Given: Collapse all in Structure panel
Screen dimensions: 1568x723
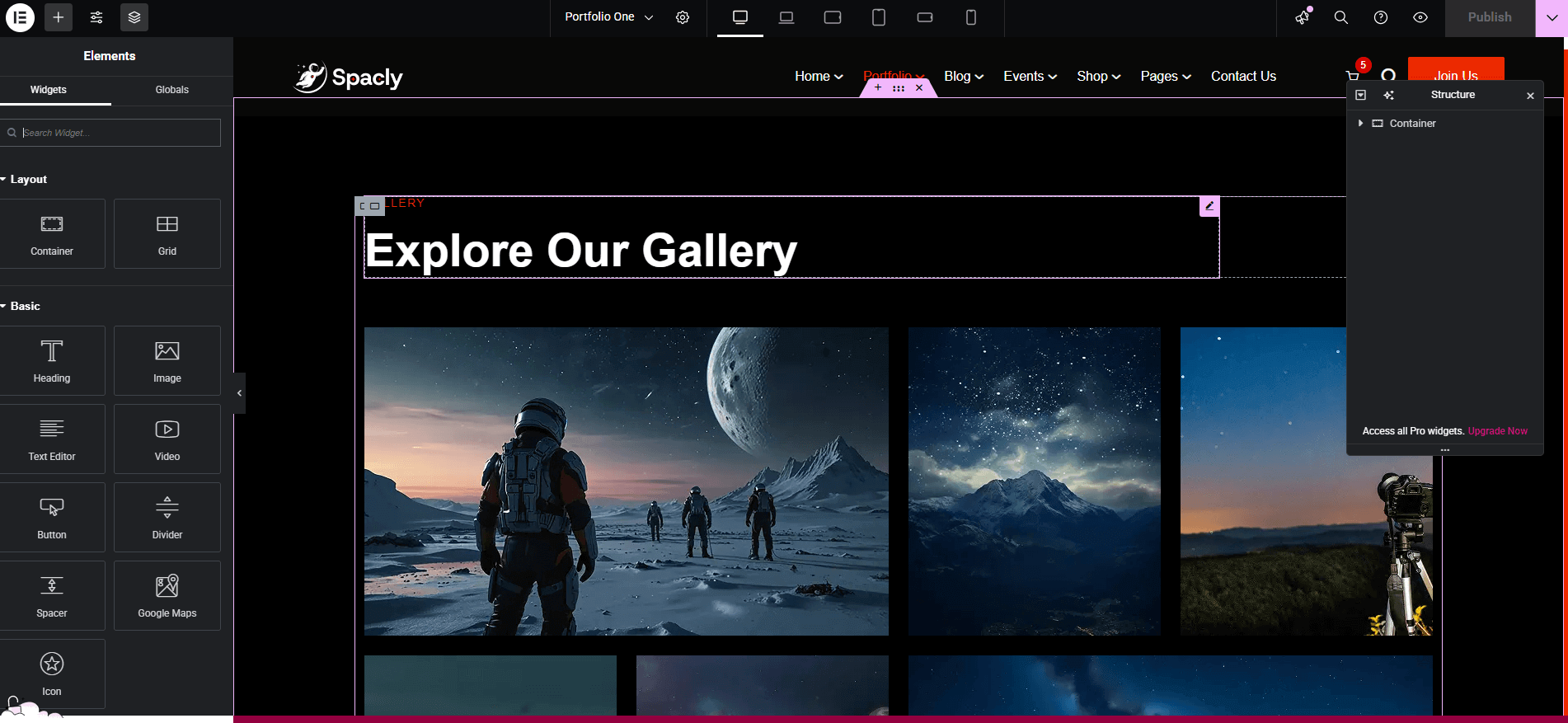Looking at the screenshot, I should [1361, 95].
